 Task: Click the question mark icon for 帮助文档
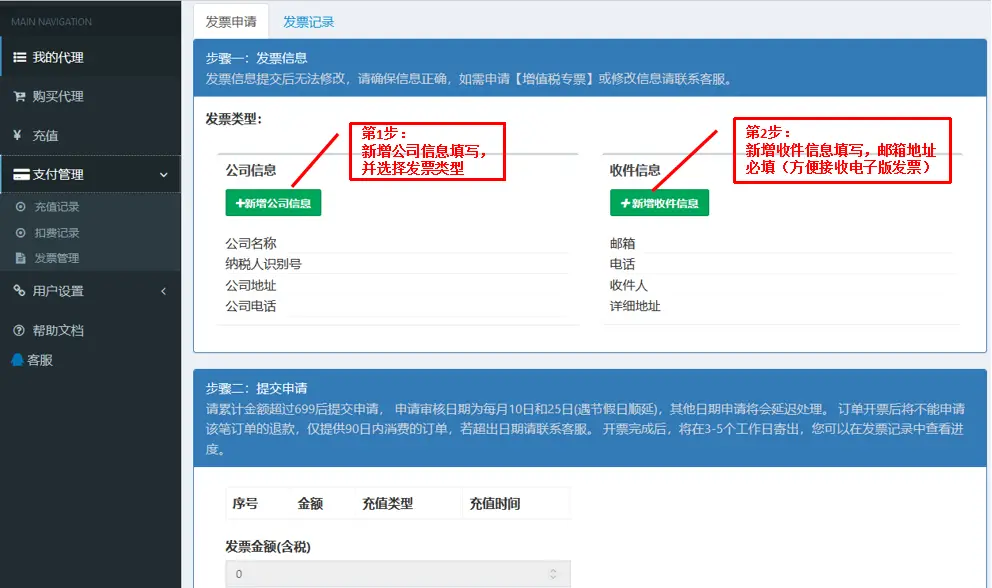(x=19, y=331)
